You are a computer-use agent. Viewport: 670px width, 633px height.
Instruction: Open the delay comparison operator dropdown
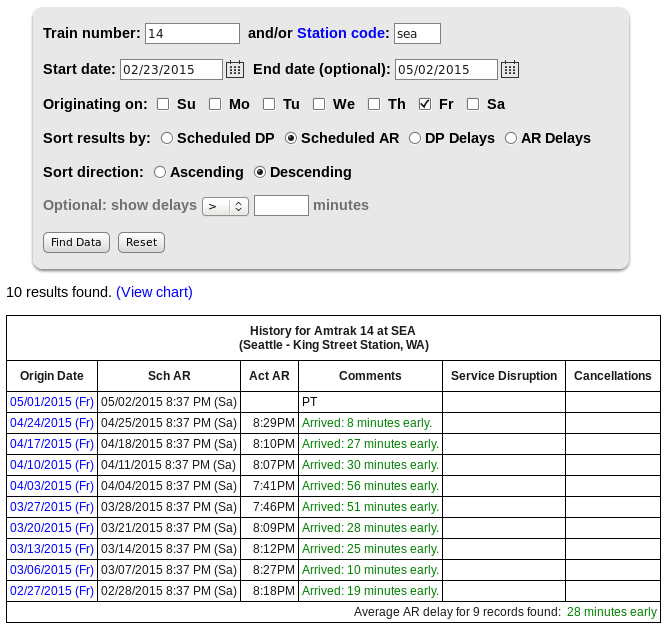[225, 206]
